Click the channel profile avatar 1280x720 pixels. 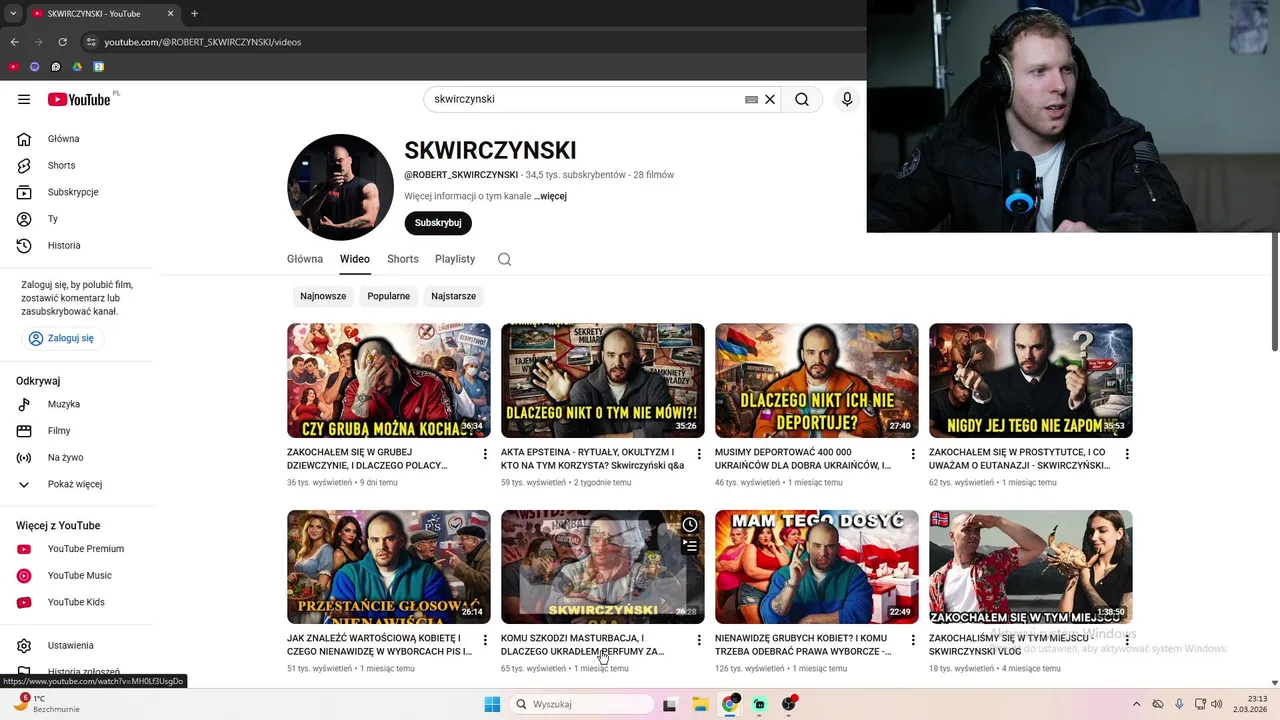(x=340, y=187)
